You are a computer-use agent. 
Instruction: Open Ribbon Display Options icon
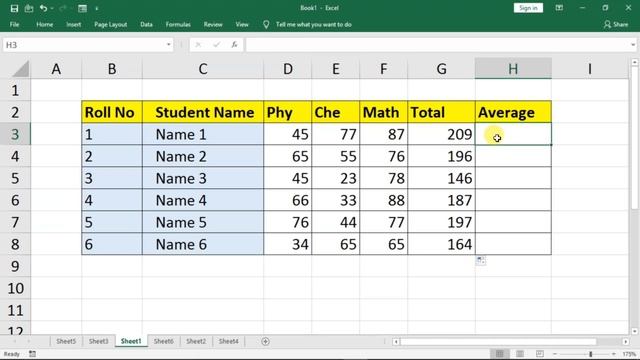tap(559, 8)
